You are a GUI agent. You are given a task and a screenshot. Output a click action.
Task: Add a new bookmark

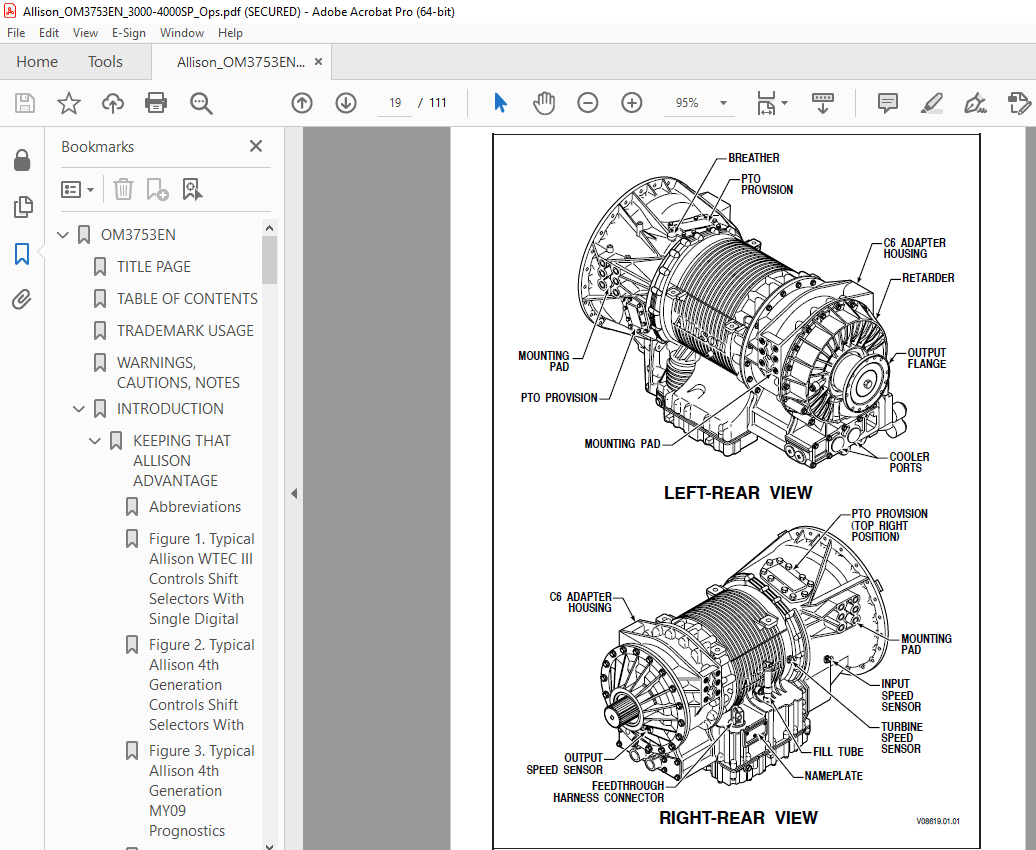[x=157, y=190]
